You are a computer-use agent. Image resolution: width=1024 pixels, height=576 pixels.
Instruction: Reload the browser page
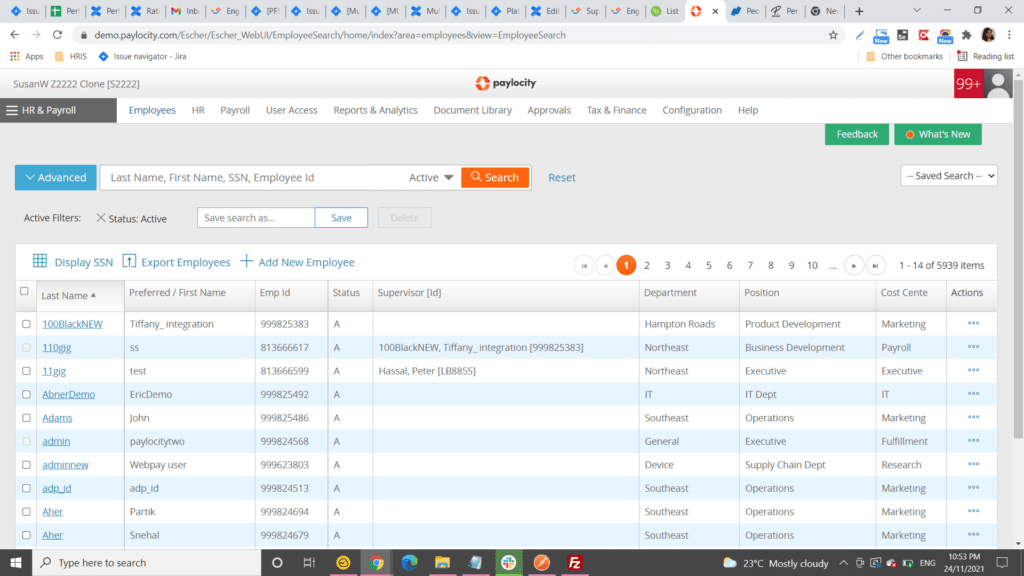coord(57,35)
